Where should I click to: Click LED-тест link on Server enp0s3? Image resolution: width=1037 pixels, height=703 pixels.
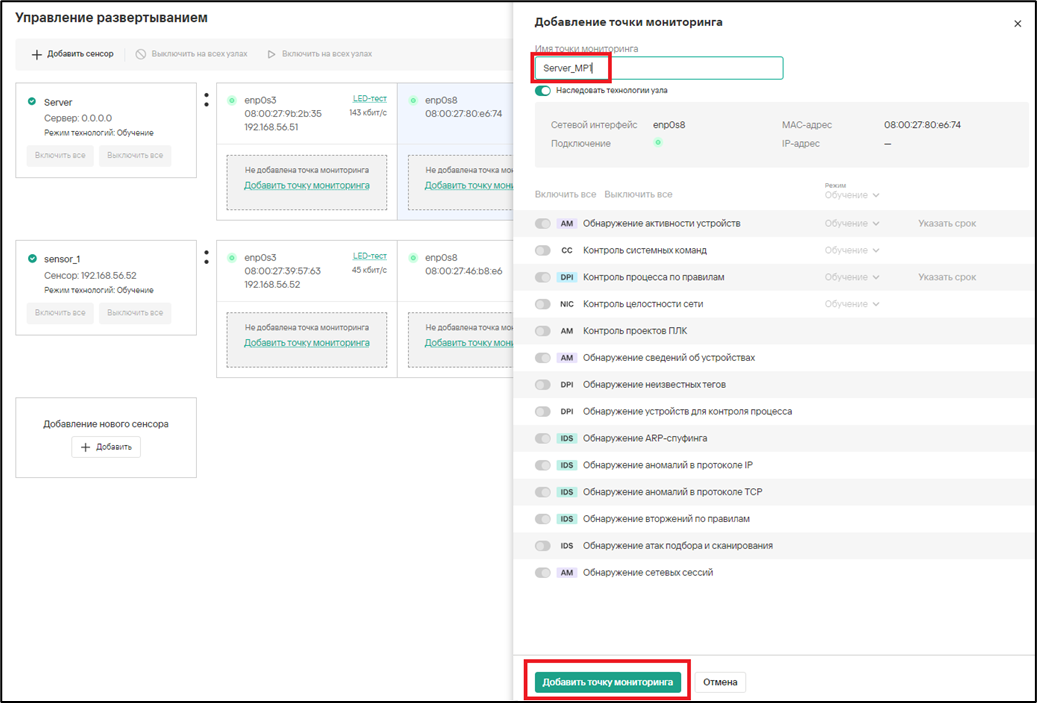click(x=370, y=99)
